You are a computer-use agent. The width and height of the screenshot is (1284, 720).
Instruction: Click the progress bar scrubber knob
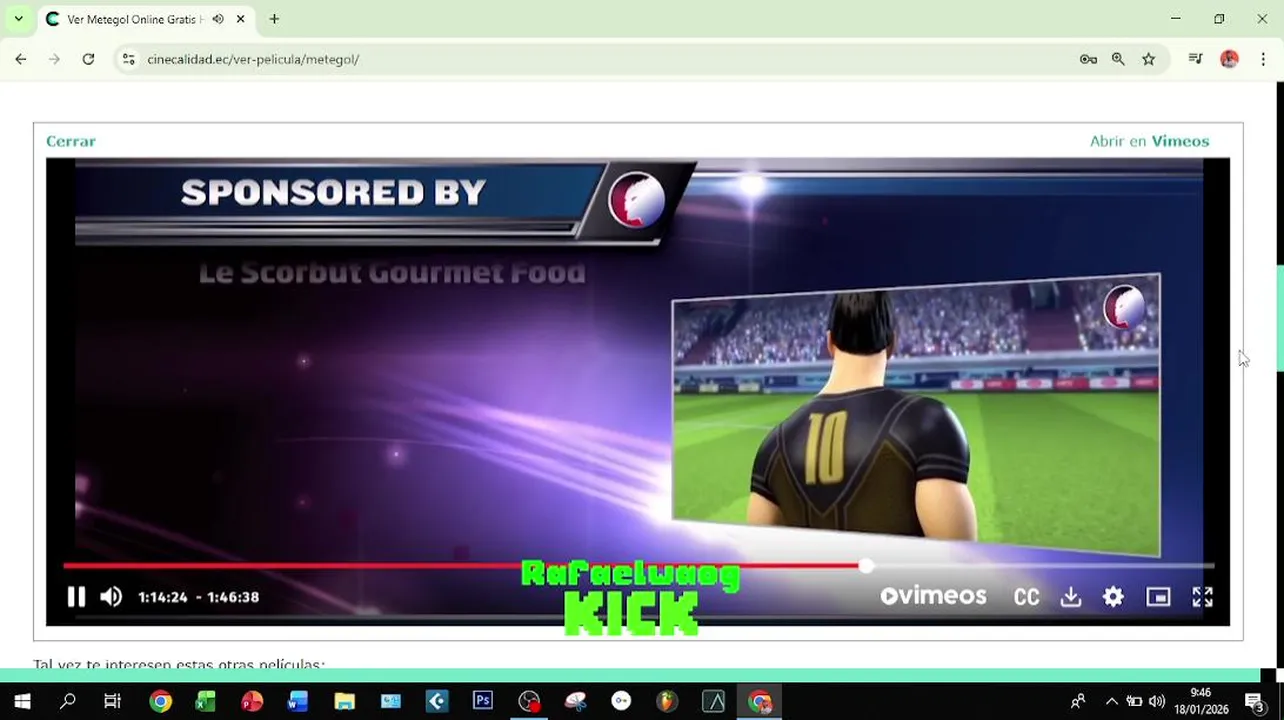click(x=866, y=566)
